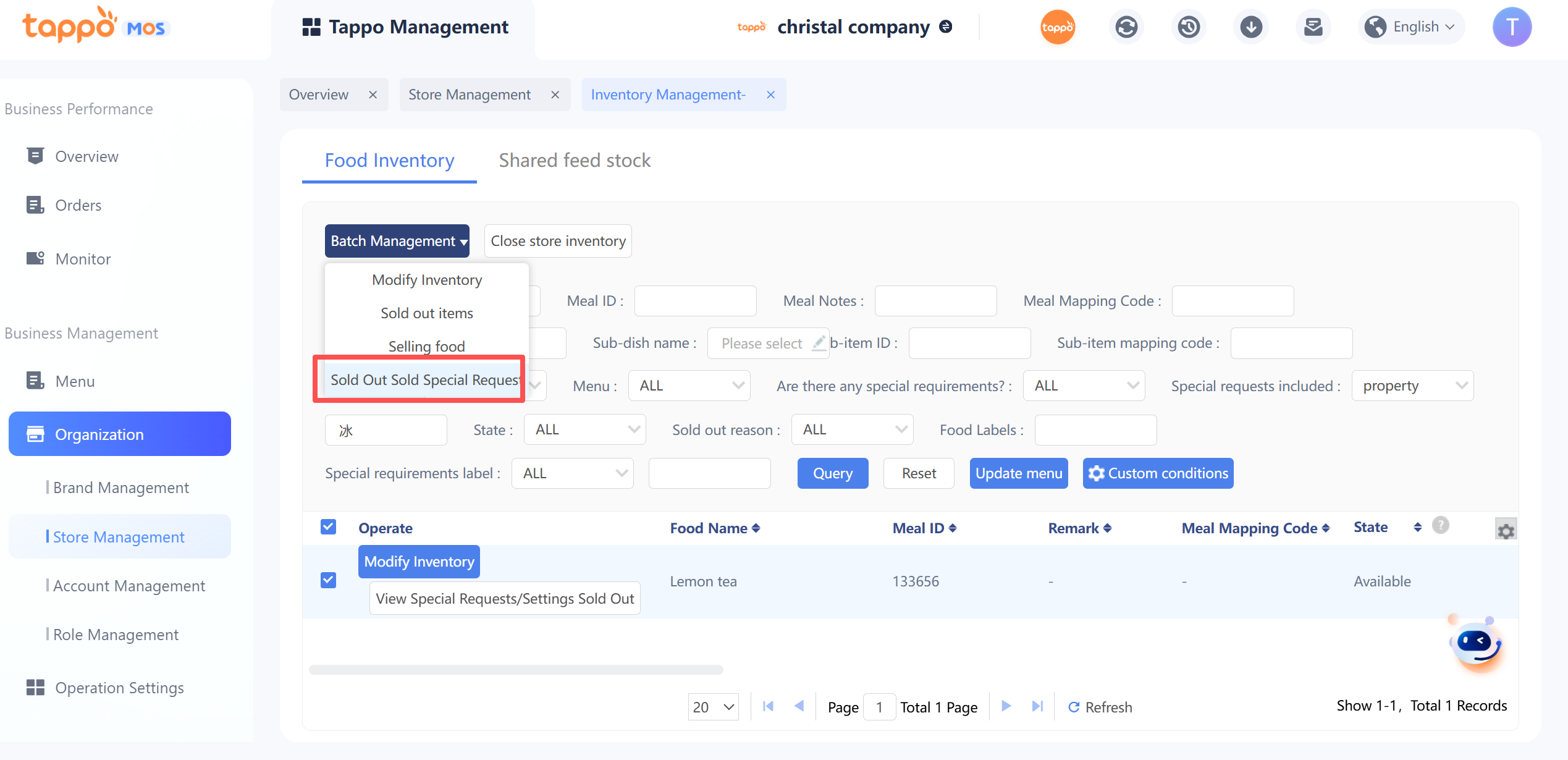Click the Meal Mapping Code input field
Screen dimensions: 1568x760
tap(1233, 301)
